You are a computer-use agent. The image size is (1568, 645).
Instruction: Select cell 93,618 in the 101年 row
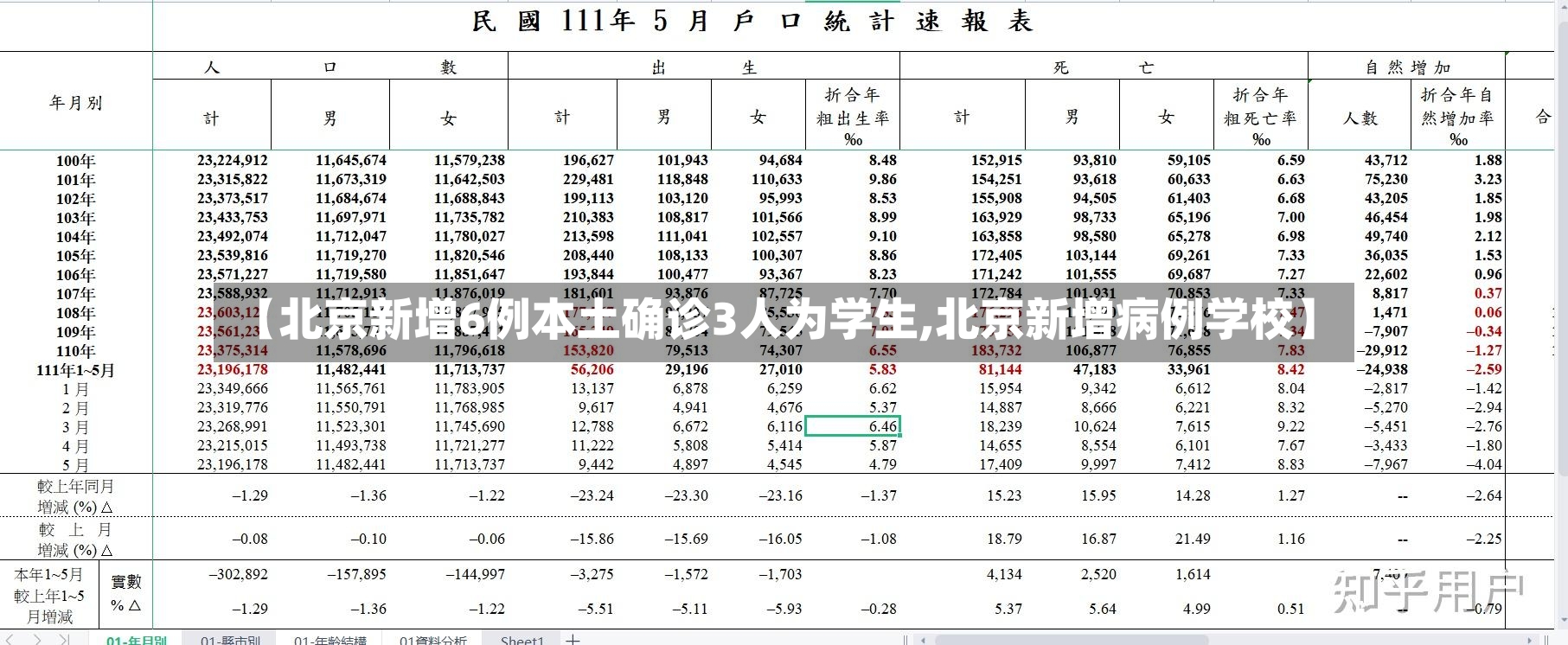(x=1095, y=179)
